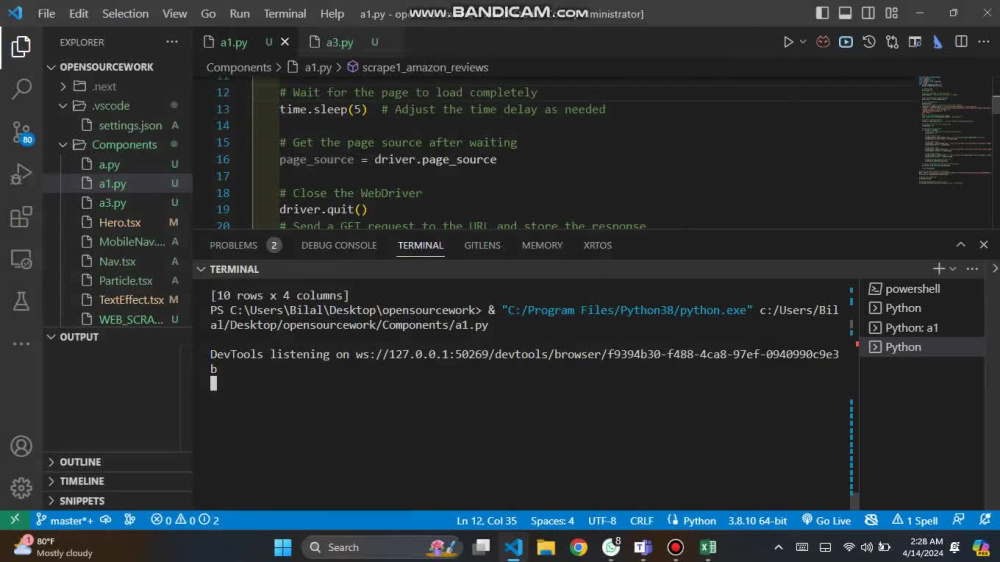The height and width of the screenshot is (562, 1000).
Task: Open the Search view in activity bar
Action: (x=21, y=89)
